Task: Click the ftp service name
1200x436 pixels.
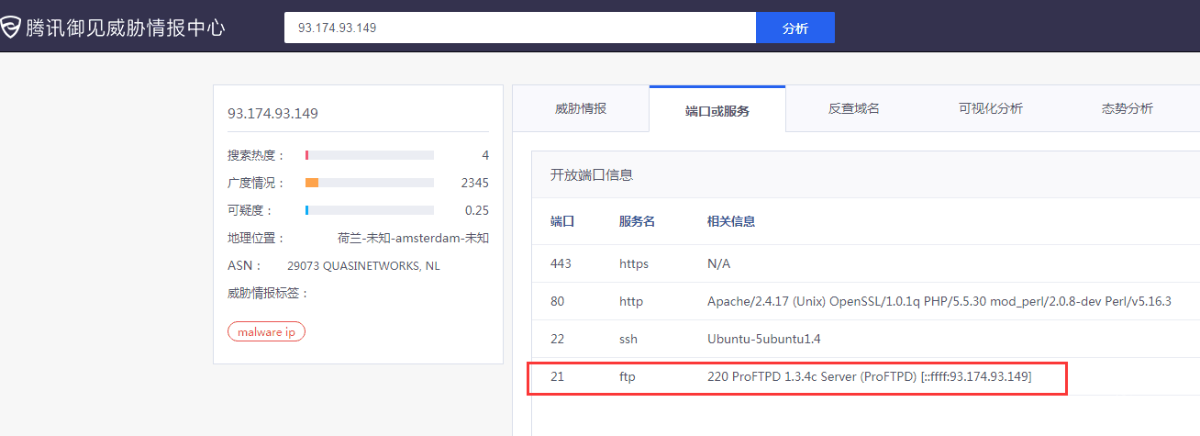Action: (627, 377)
